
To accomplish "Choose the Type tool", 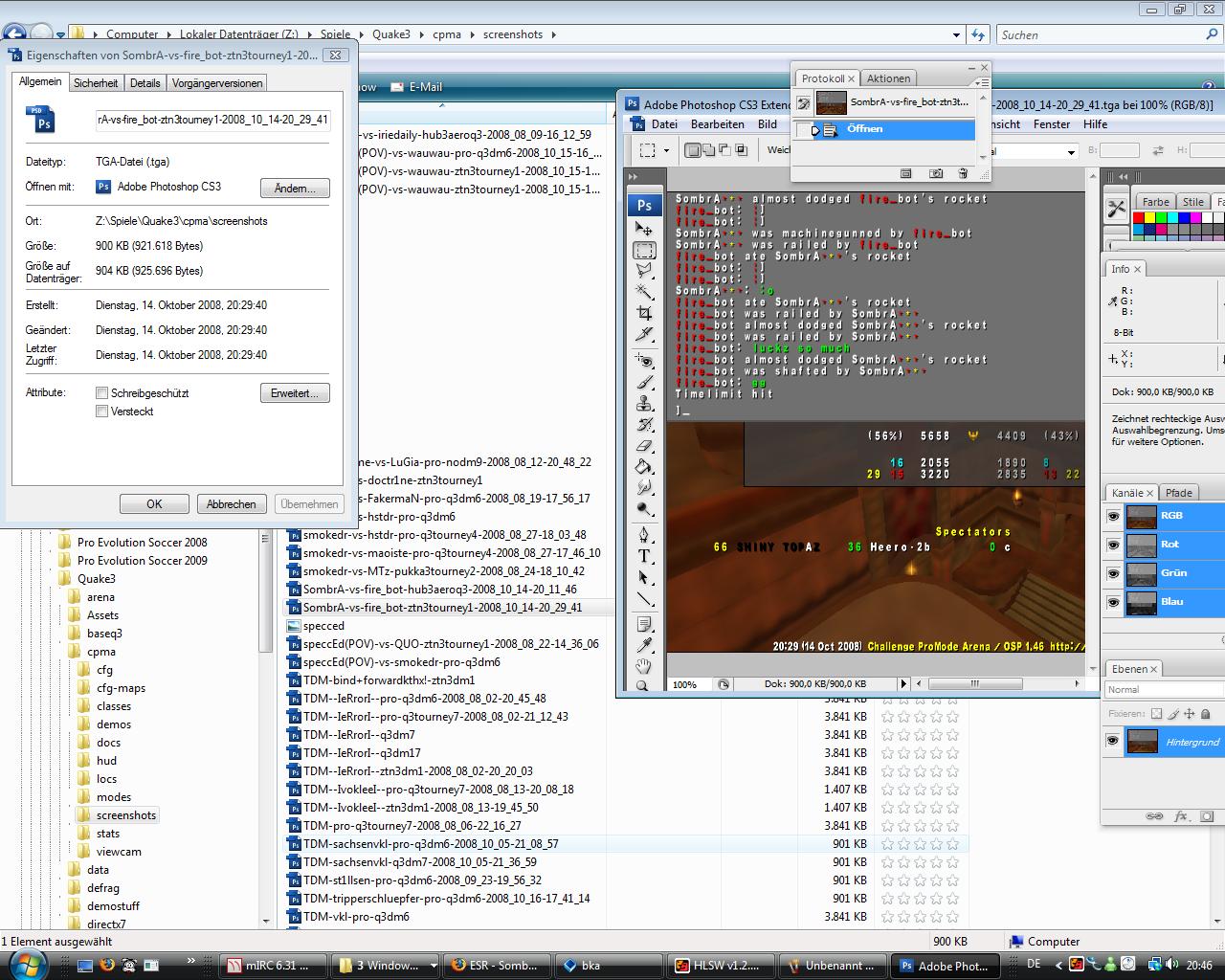I will pyautogui.click(x=644, y=556).
